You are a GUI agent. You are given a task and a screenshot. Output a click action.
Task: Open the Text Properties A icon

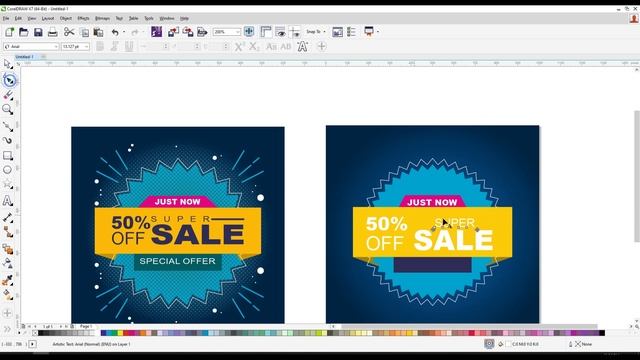click(302, 47)
